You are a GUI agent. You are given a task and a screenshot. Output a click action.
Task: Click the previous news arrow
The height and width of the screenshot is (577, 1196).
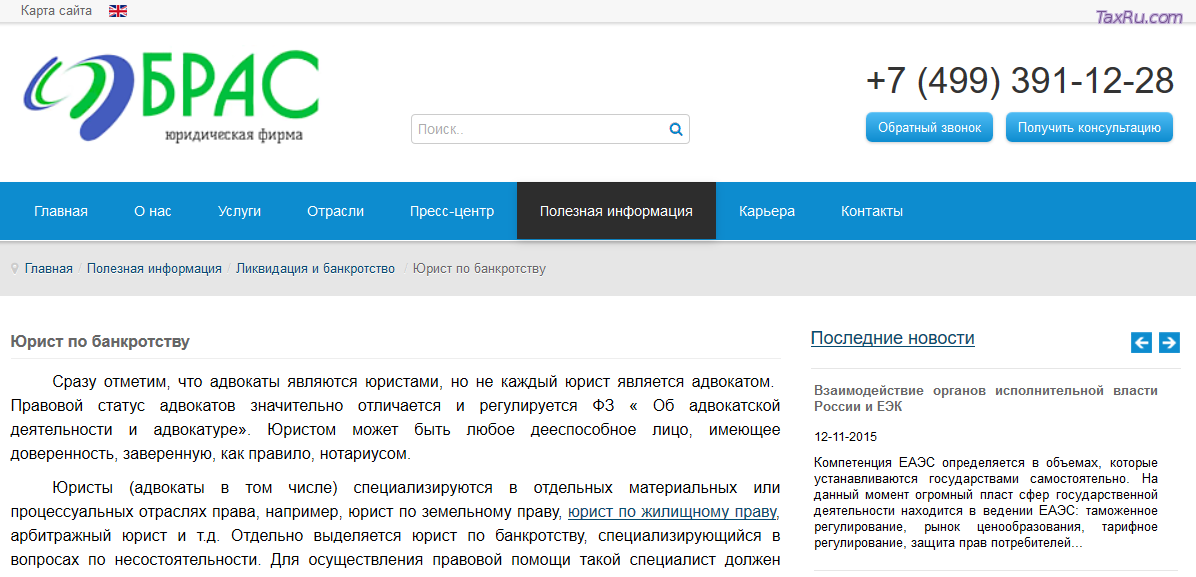[1141, 342]
